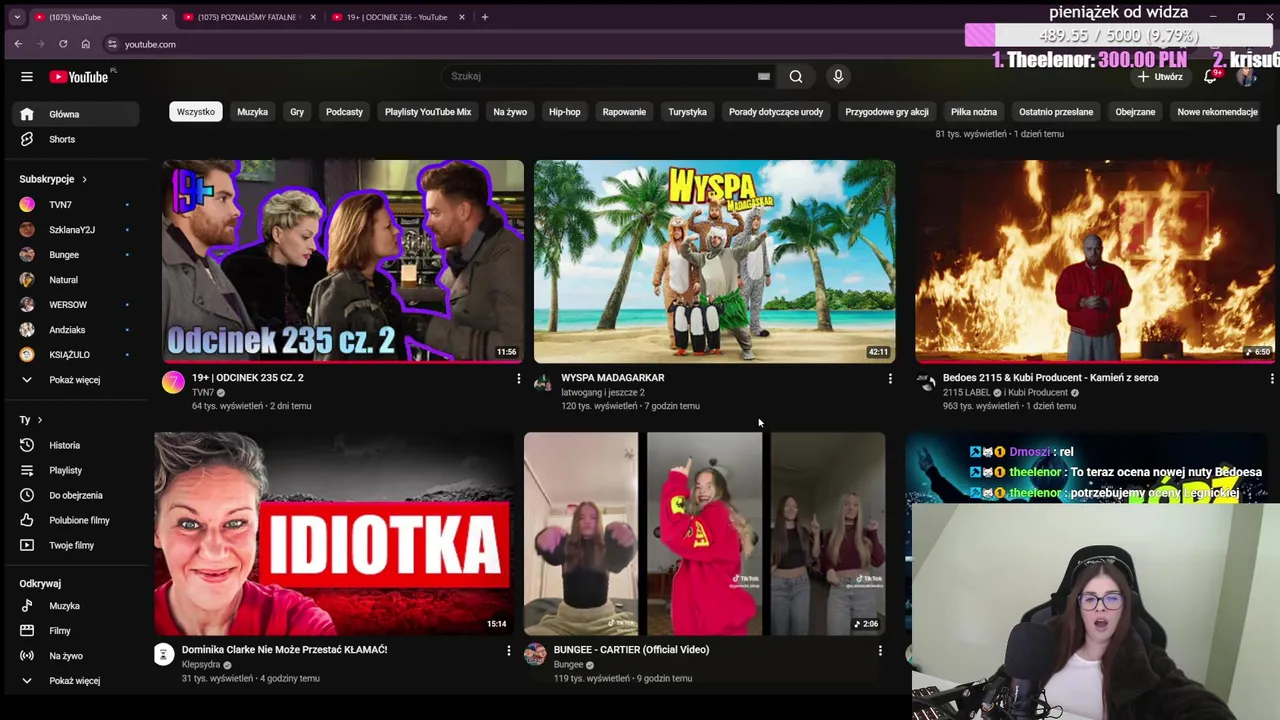Open the on-screen keyboard icon in search

pos(764,76)
